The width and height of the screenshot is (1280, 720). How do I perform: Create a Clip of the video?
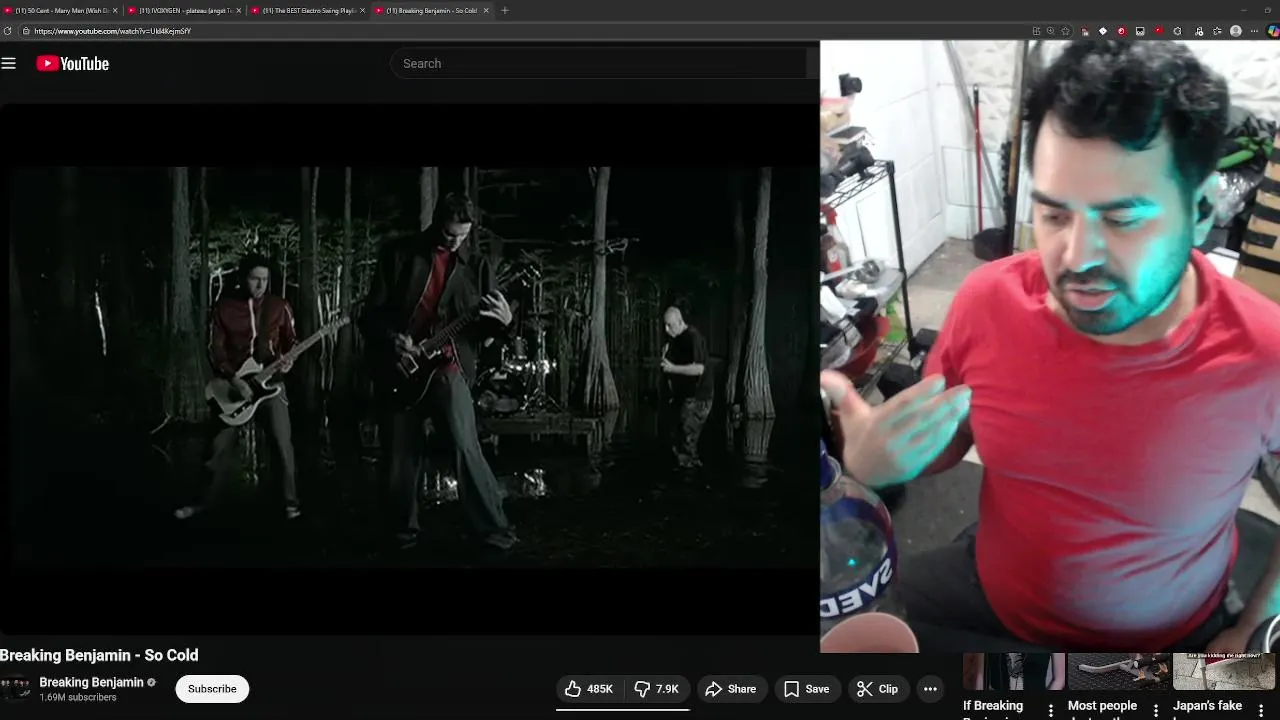click(x=878, y=689)
